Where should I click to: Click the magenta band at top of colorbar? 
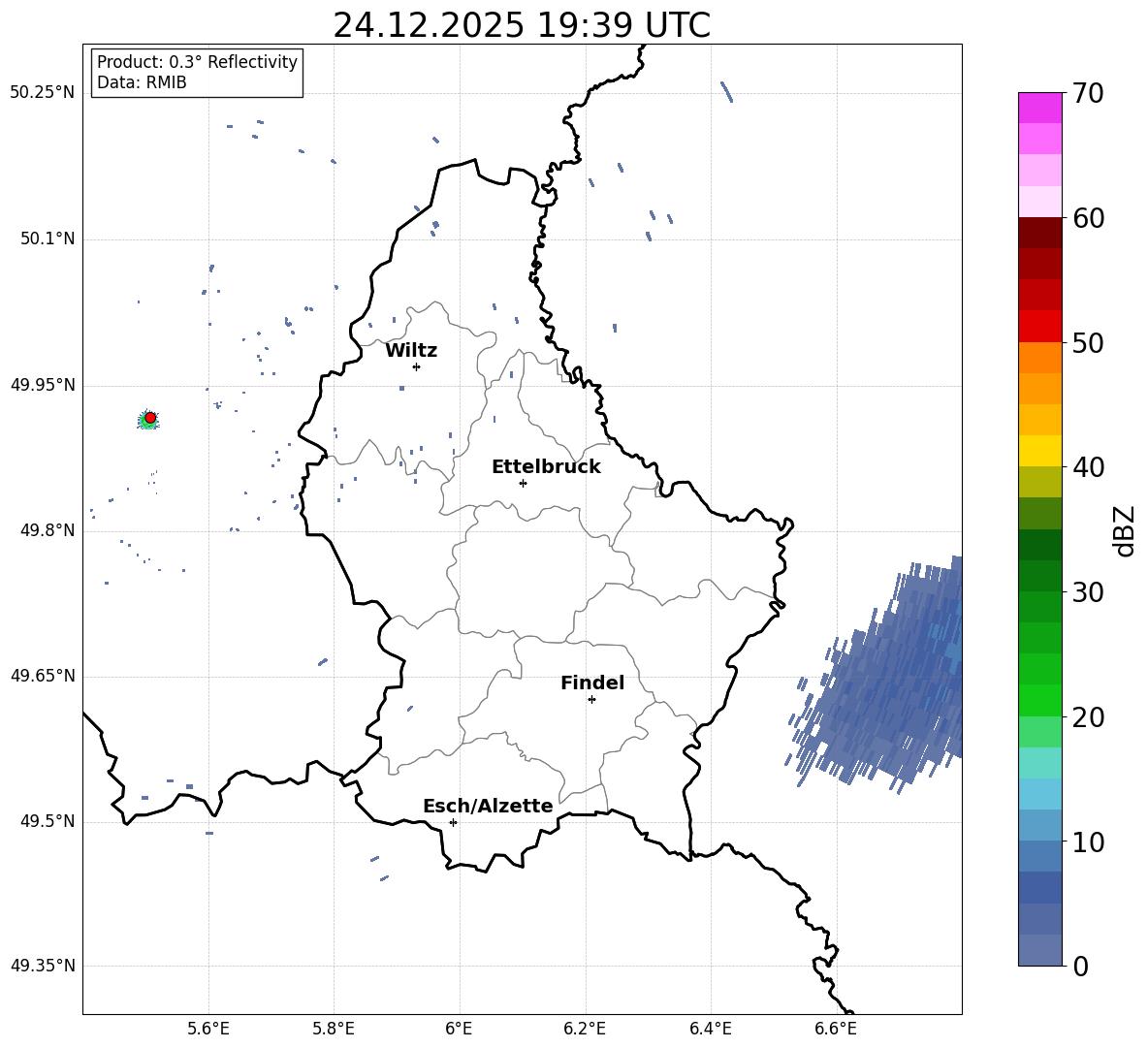point(1039,109)
